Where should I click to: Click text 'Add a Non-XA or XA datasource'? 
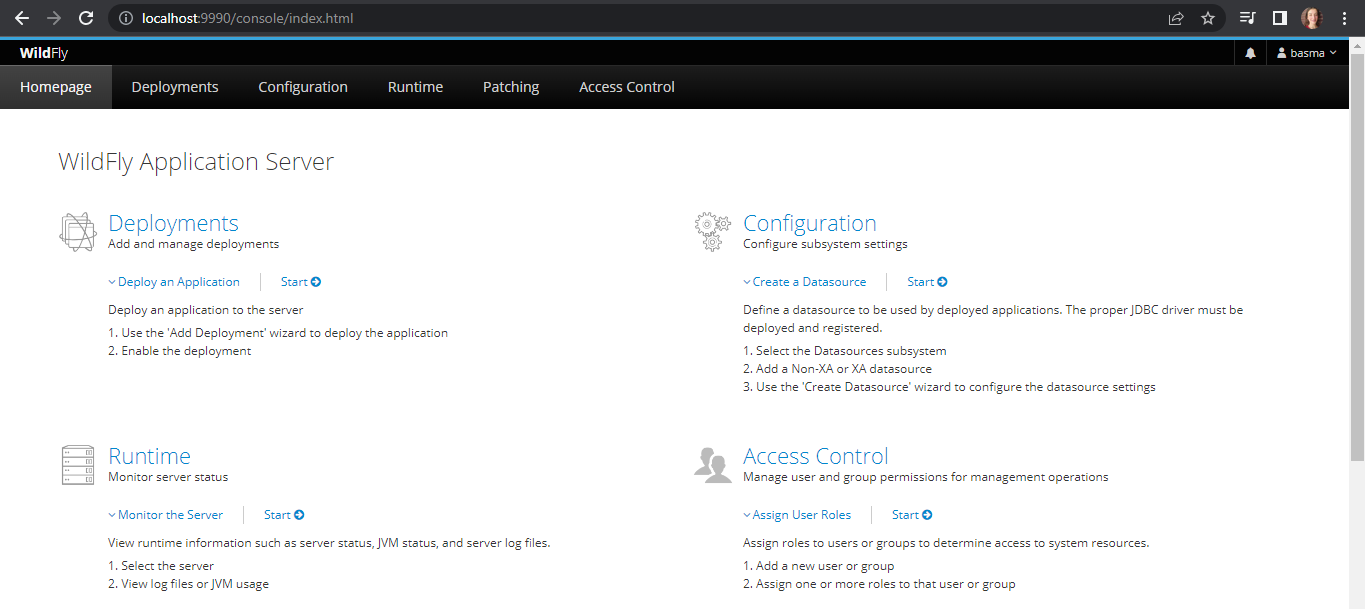[x=844, y=369]
